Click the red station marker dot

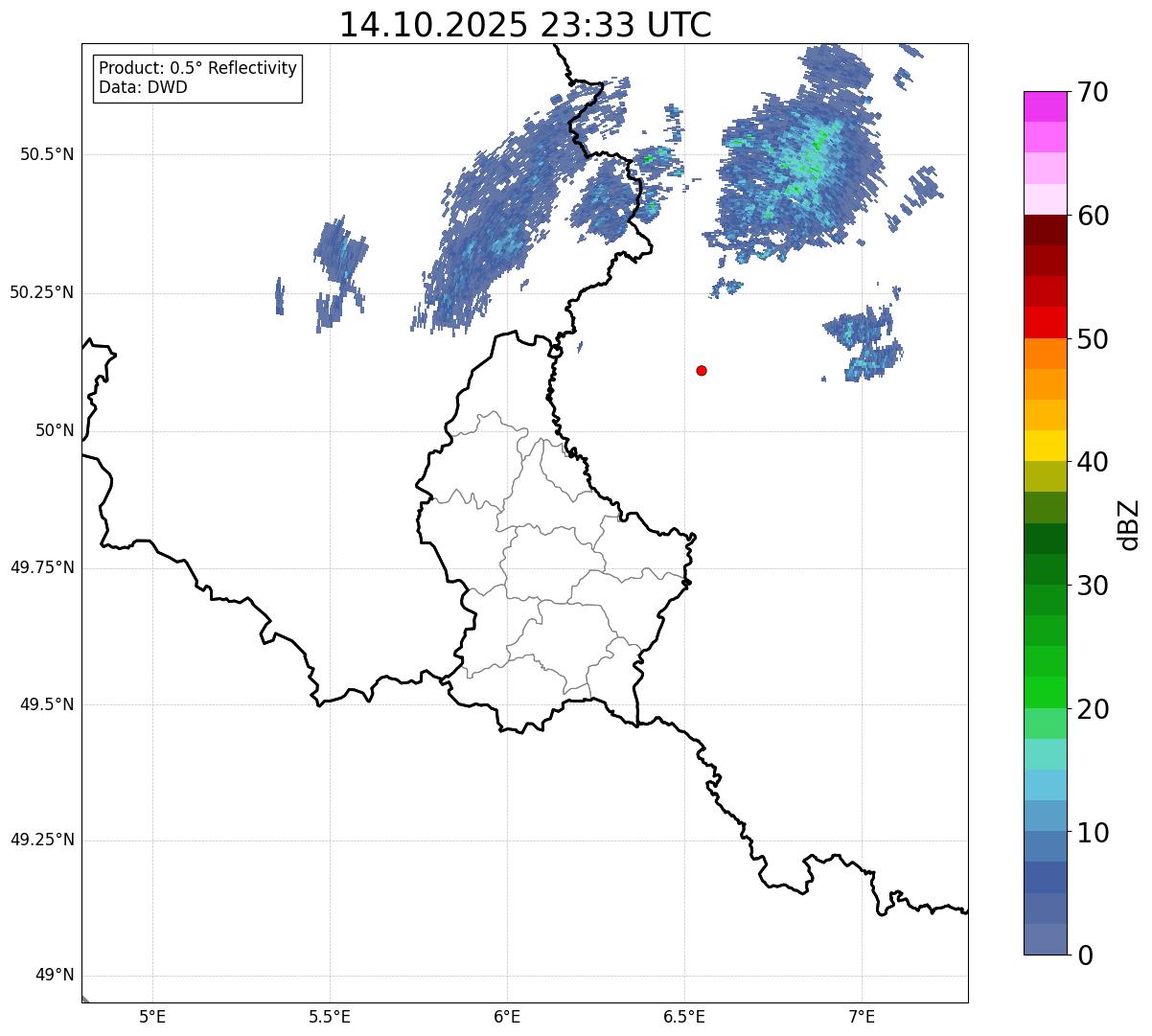[702, 370]
